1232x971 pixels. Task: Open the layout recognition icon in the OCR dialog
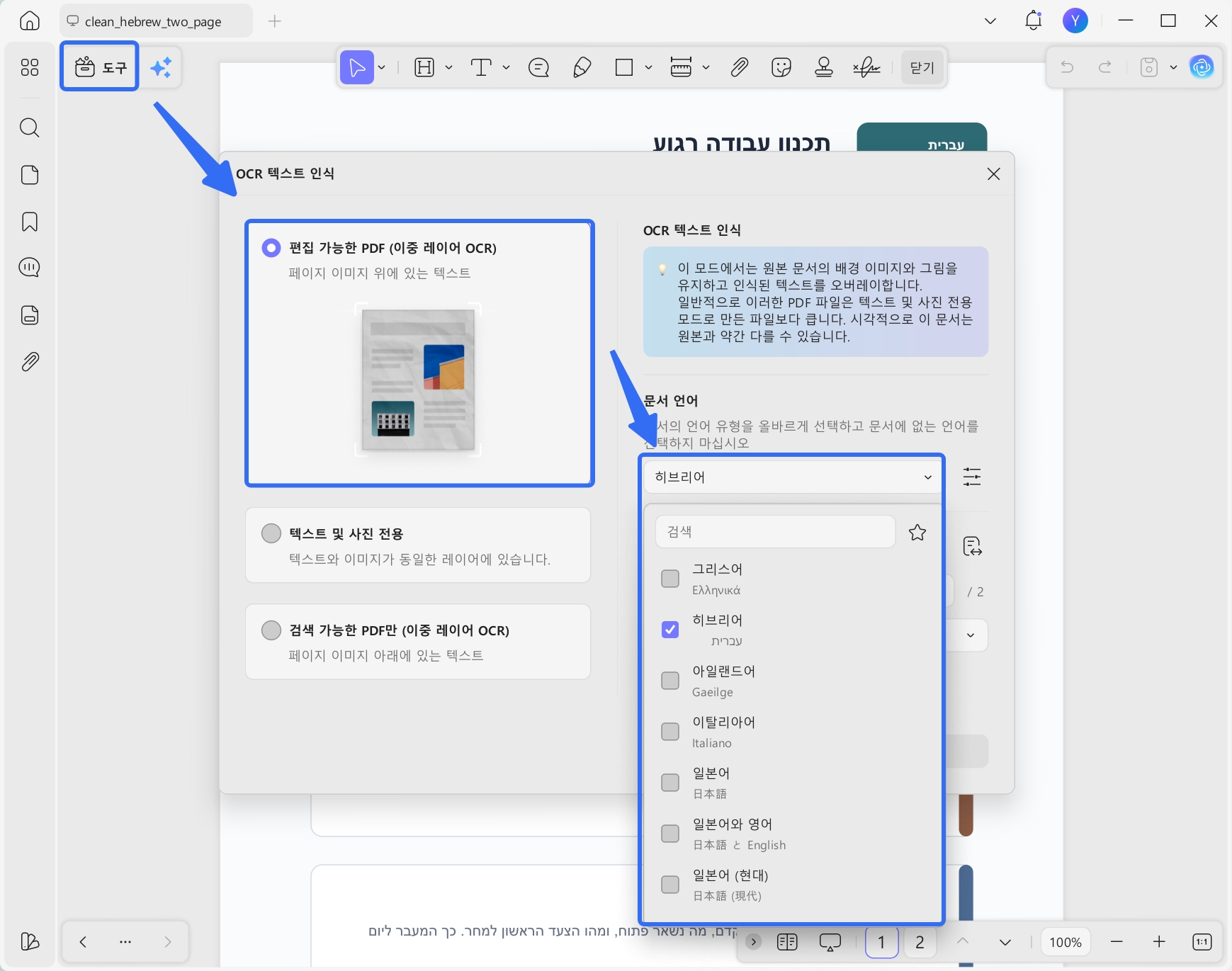click(x=972, y=546)
